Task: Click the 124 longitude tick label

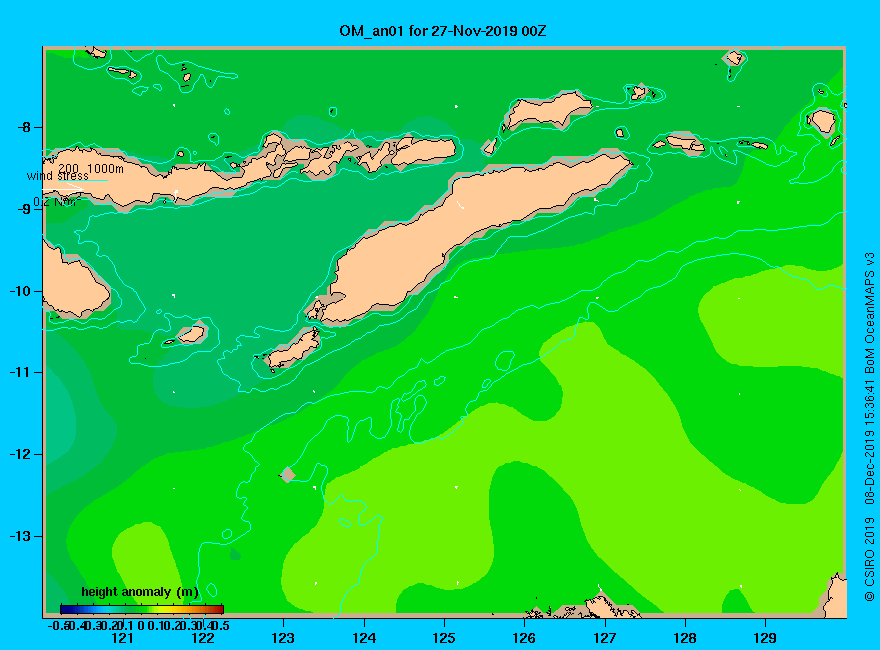Action: pos(364,638)
